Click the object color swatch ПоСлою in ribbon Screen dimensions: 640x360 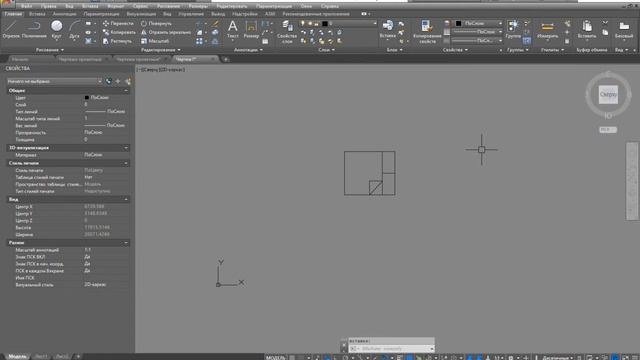pyautogui.click(x=458, y=24)
